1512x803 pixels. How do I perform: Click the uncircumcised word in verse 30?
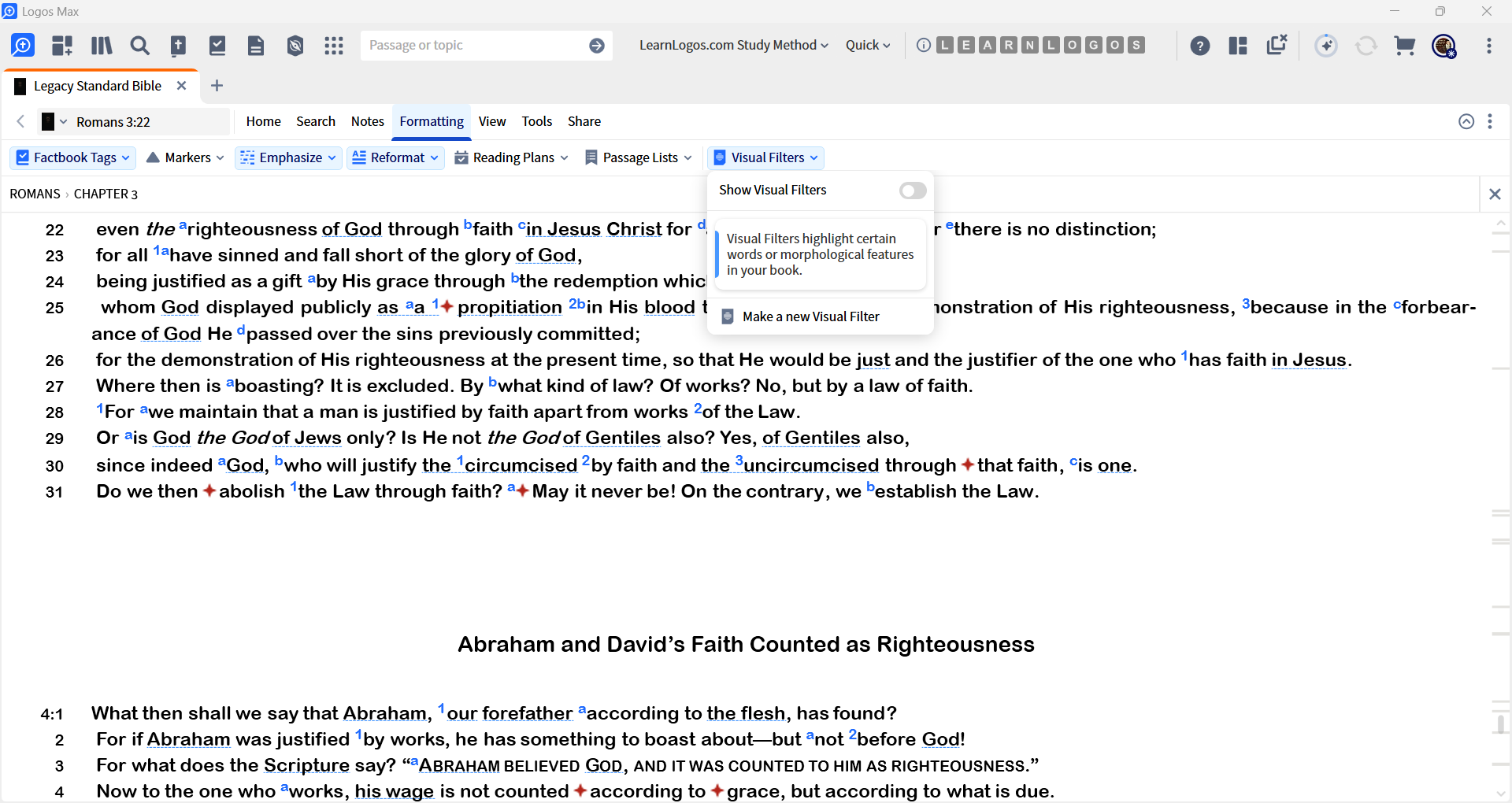(811, 465)
